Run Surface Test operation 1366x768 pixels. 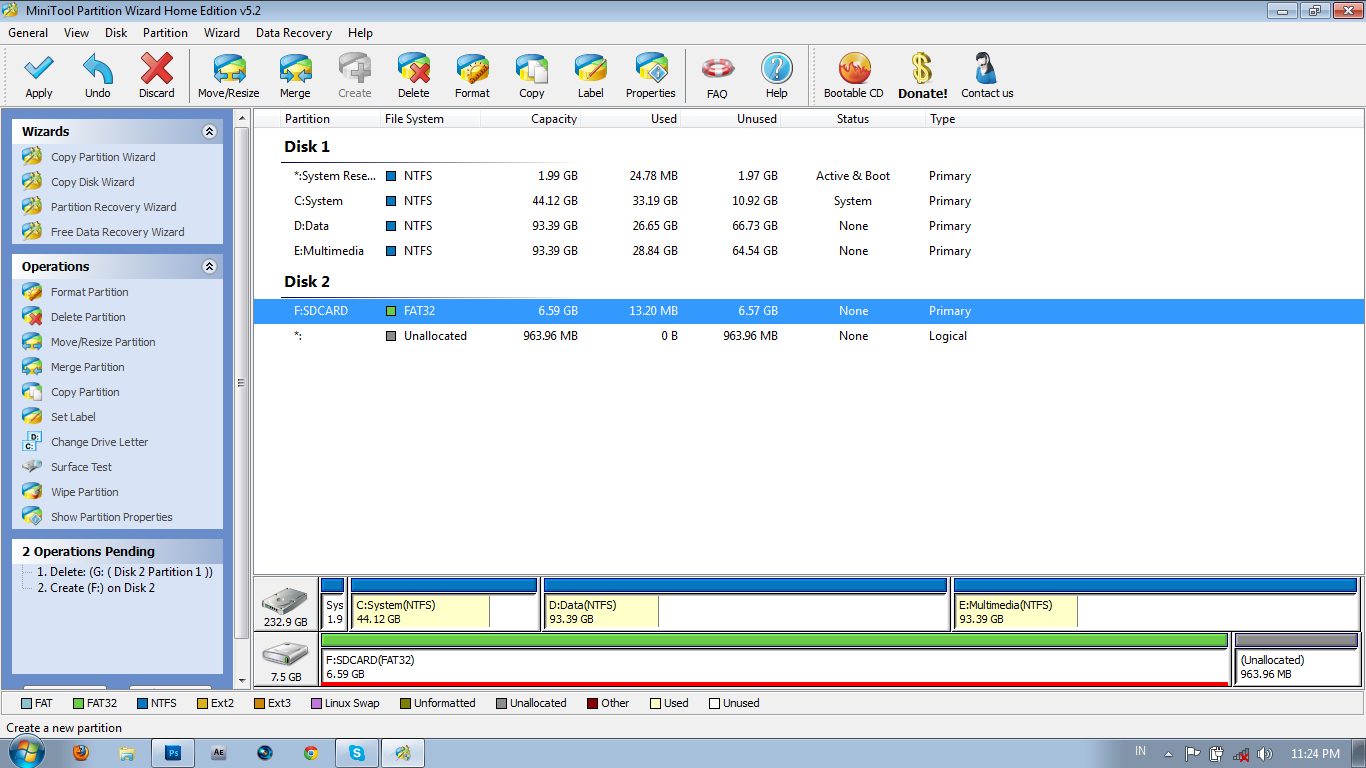[x=81, y=467]
